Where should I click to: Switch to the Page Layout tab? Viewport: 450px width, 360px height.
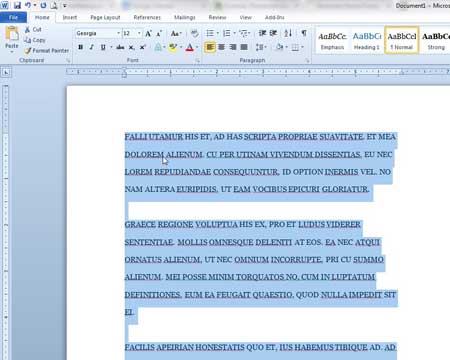(105, 17)
